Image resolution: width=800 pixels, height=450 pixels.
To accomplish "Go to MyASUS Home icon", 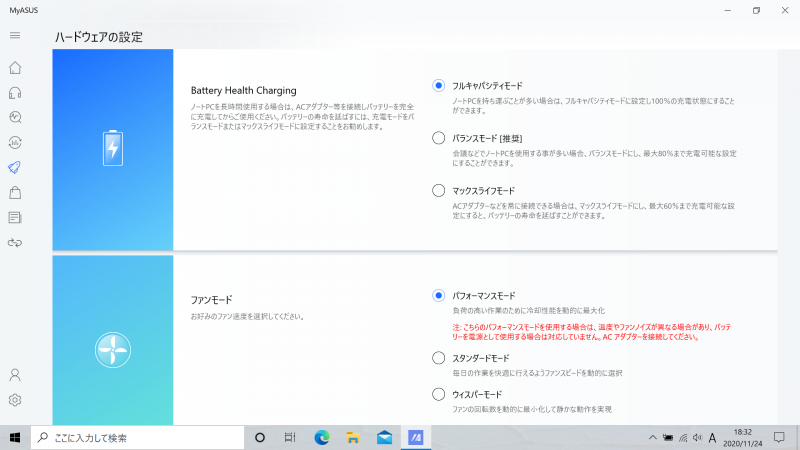I will pyautogui.click(x=15, y=68).
